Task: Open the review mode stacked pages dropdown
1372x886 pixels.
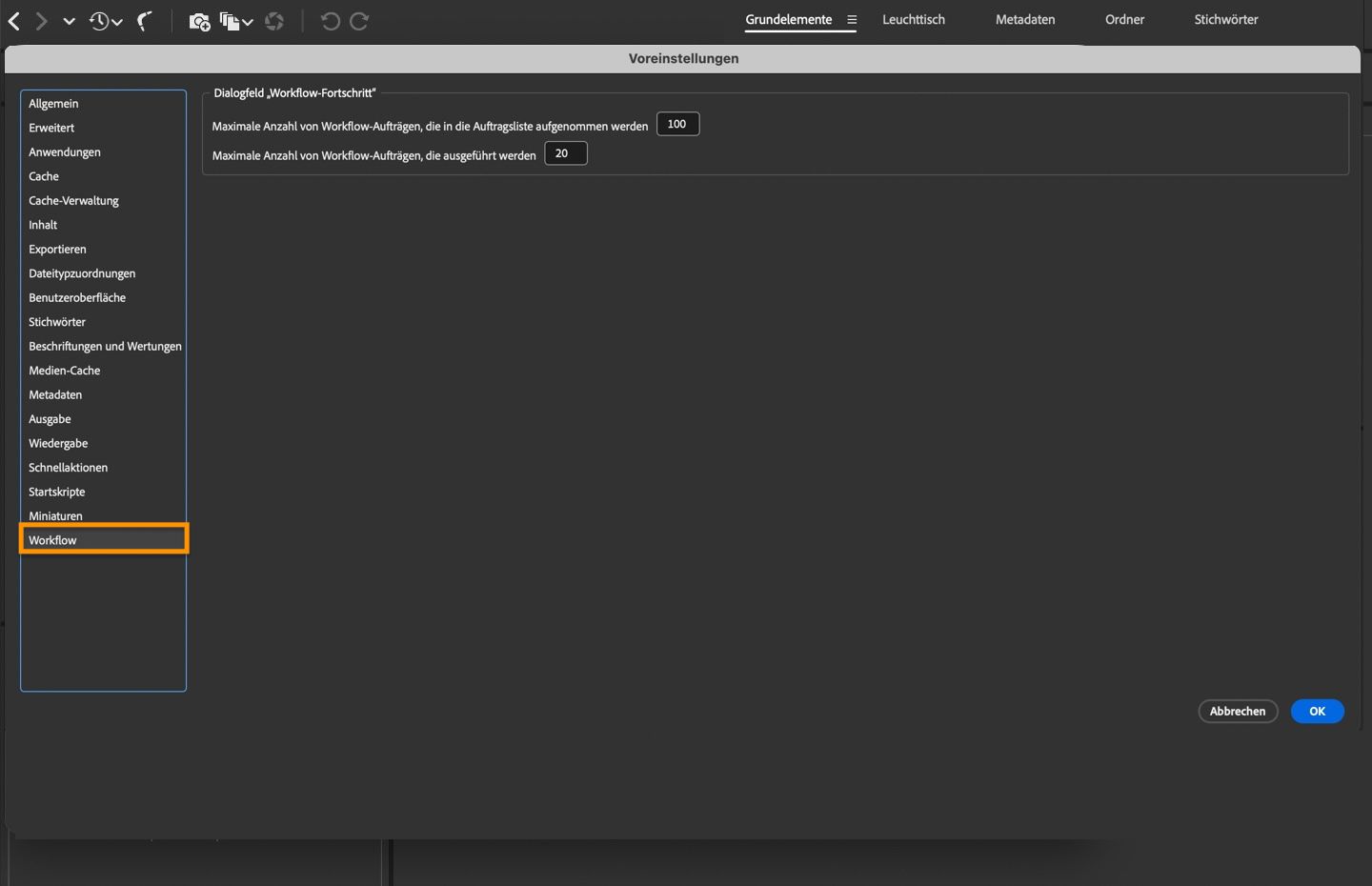Action: pos(235,21)
